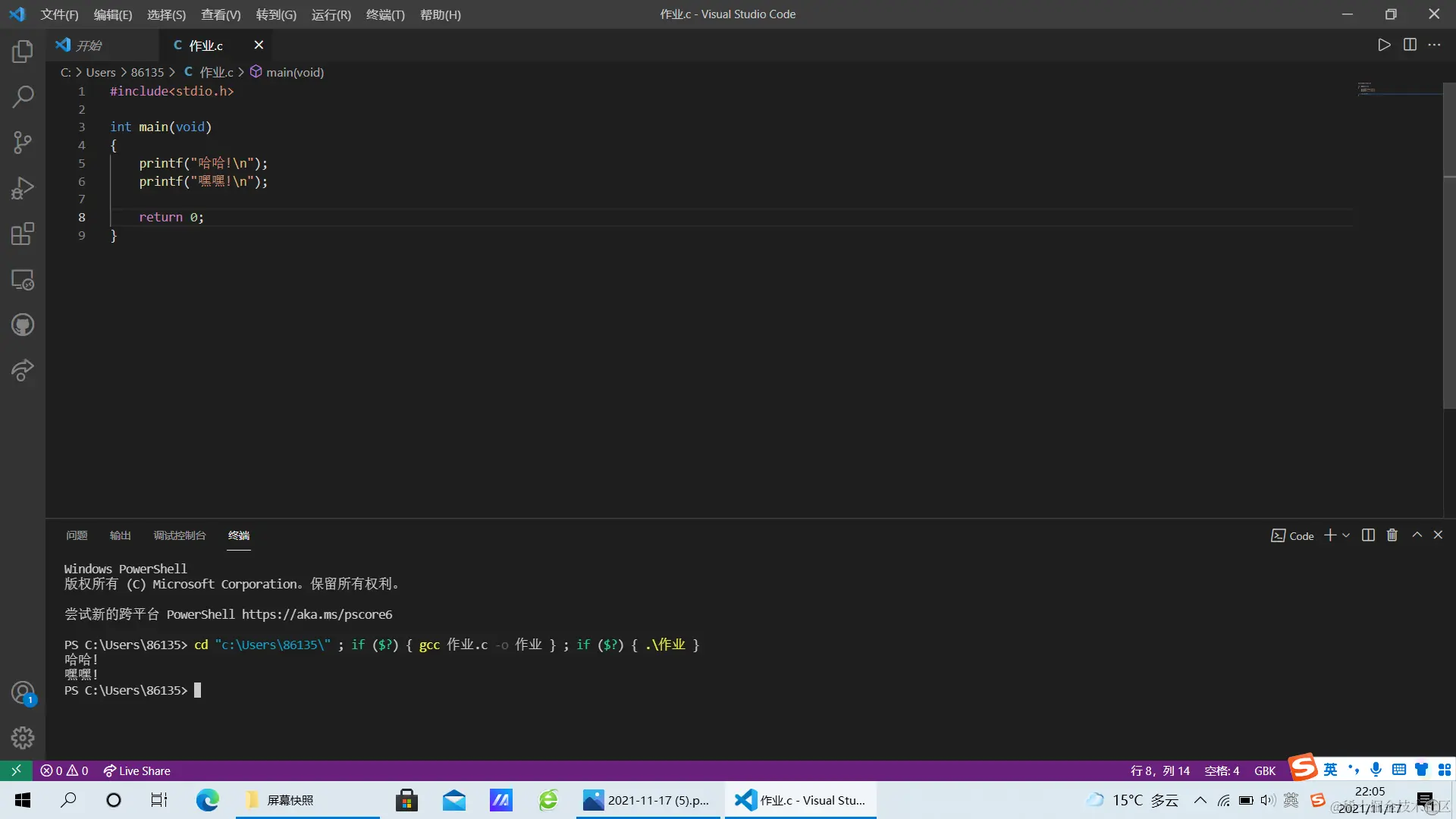Switch to the 输出 panel tab
This screenshot has width=1456, height=819.
[x=120, y=535]
